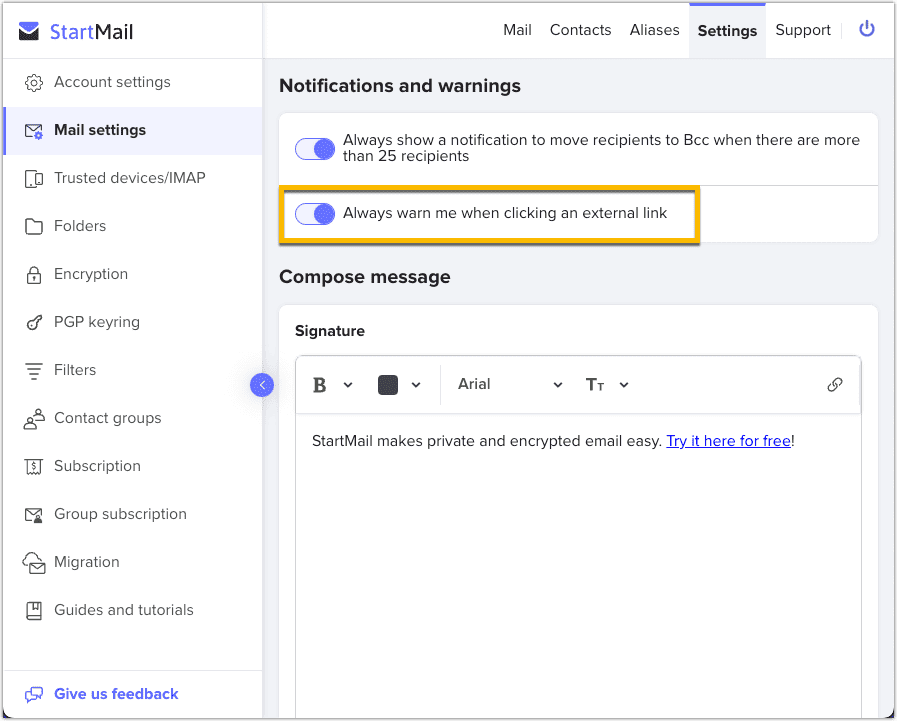Viewport: 897px width, 721px height.
Task: Click the Migration cloud icon
Action: pos(34,562)
